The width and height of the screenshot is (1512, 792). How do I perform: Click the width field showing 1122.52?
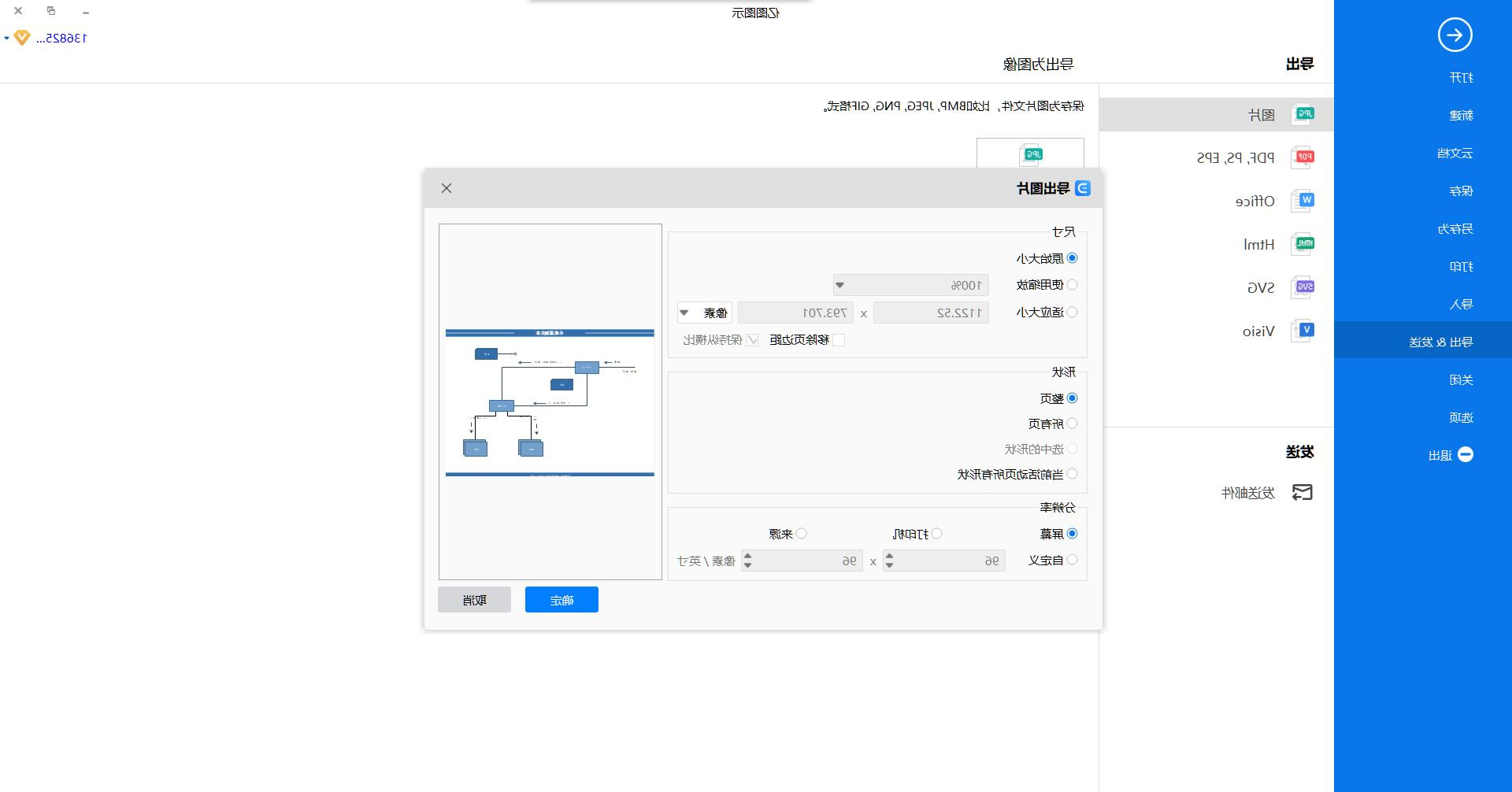click(931, 313)
